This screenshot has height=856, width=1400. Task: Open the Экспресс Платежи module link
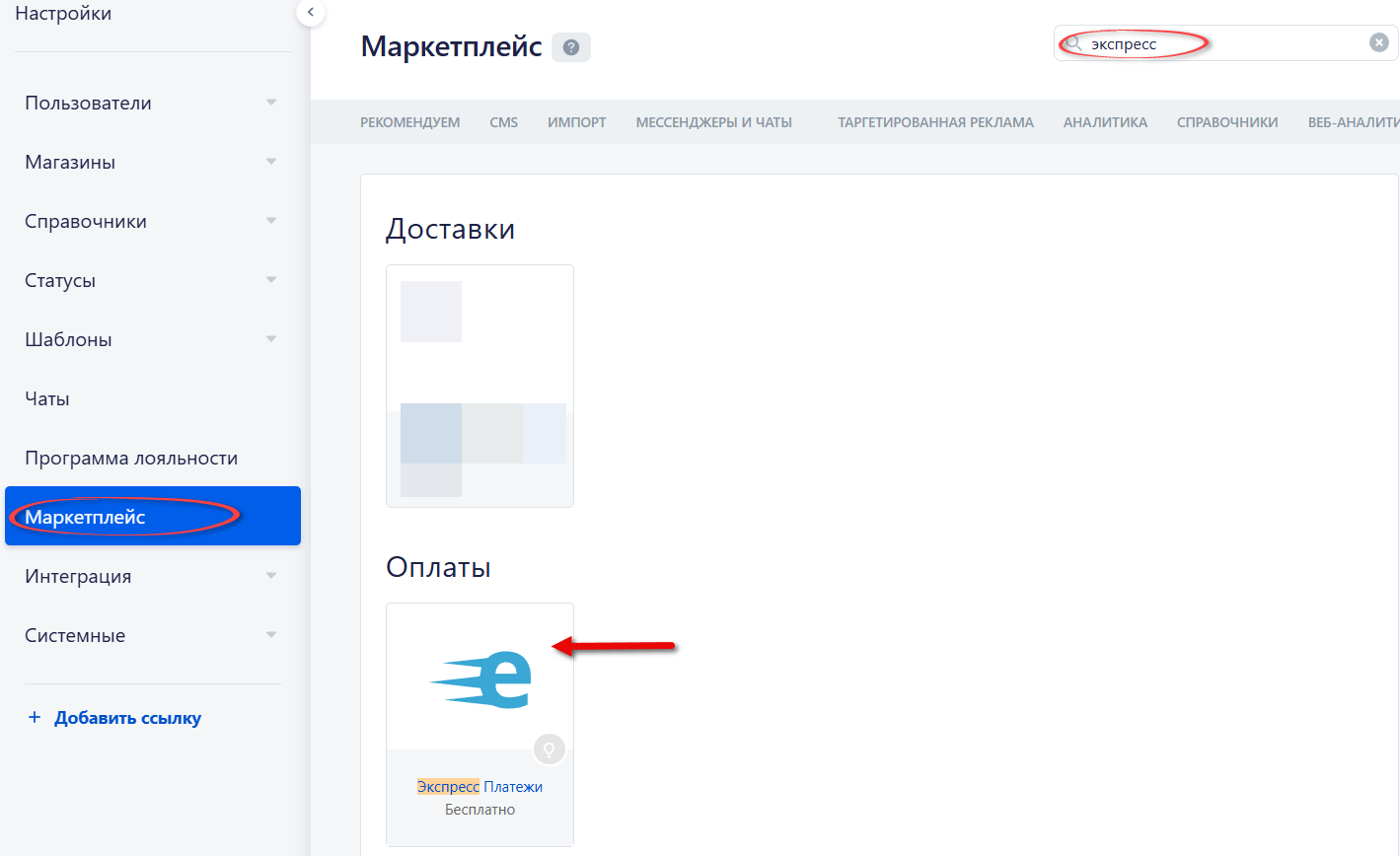pyautogui.click(x=479, y=786)
